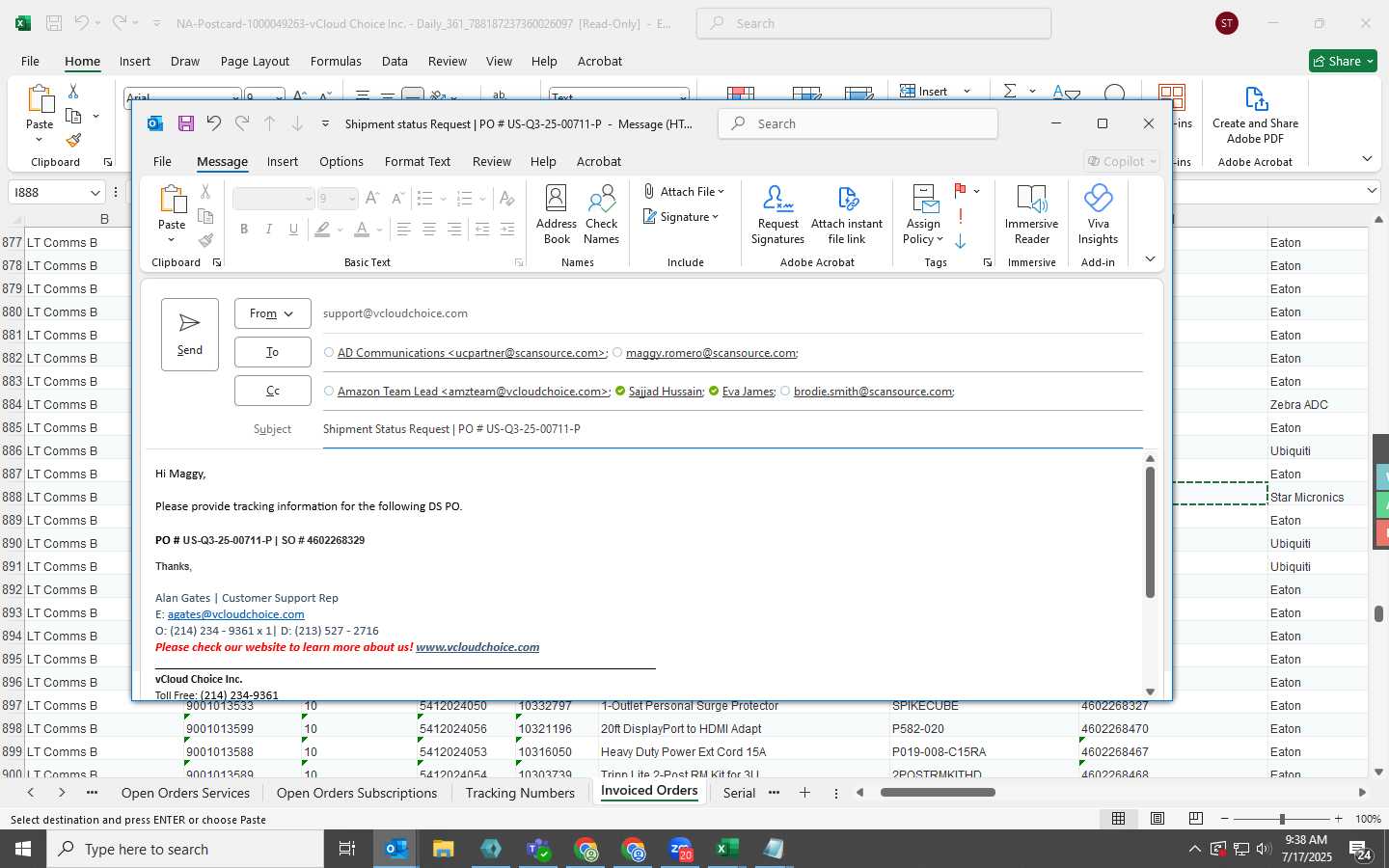Click presence circle next to maggy.romero recipient

[x=617, y=352]
